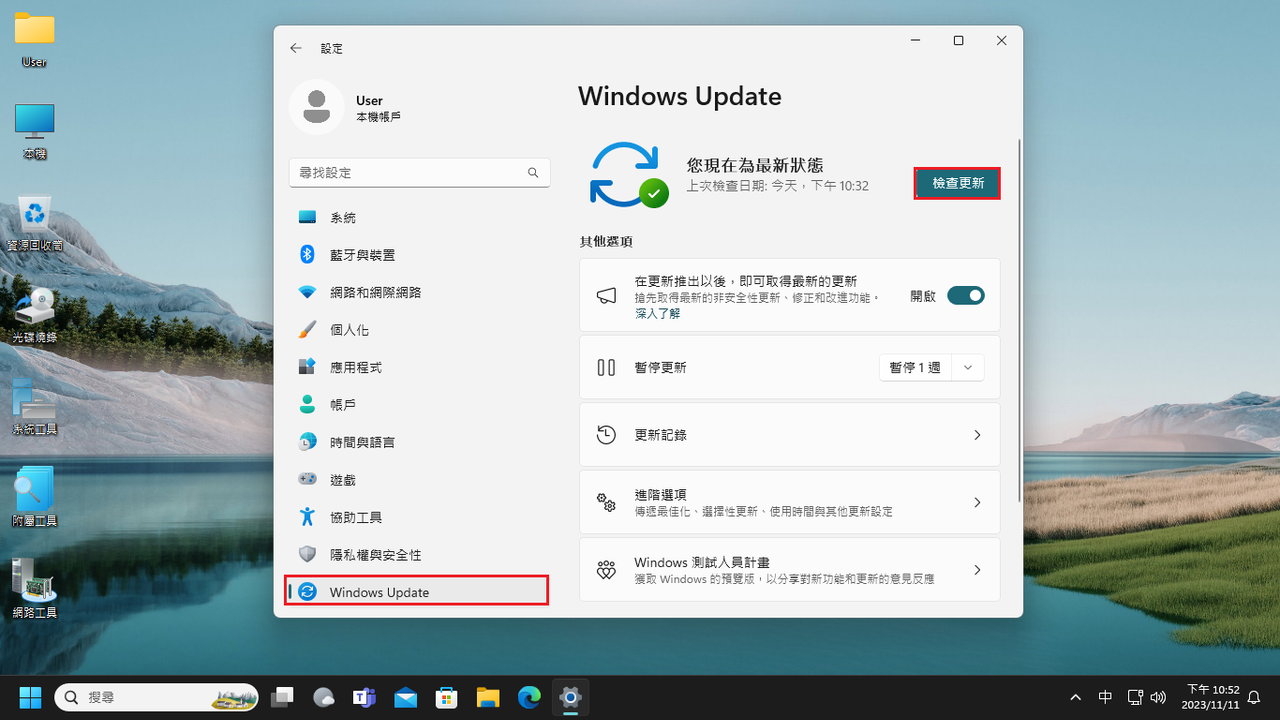Launch Microsoft Edge from the taskbar
This screenshot has height=720, width=1280.
point(529,697)
